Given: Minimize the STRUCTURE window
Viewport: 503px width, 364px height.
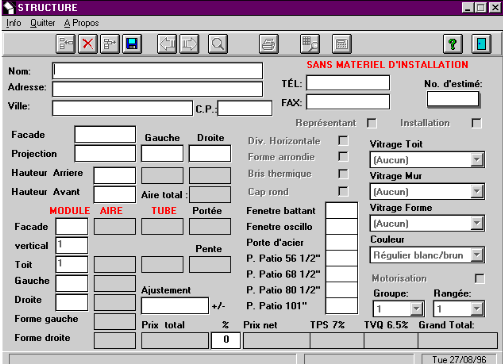Looking at the screenshot, I should click(x=468, y=7).
